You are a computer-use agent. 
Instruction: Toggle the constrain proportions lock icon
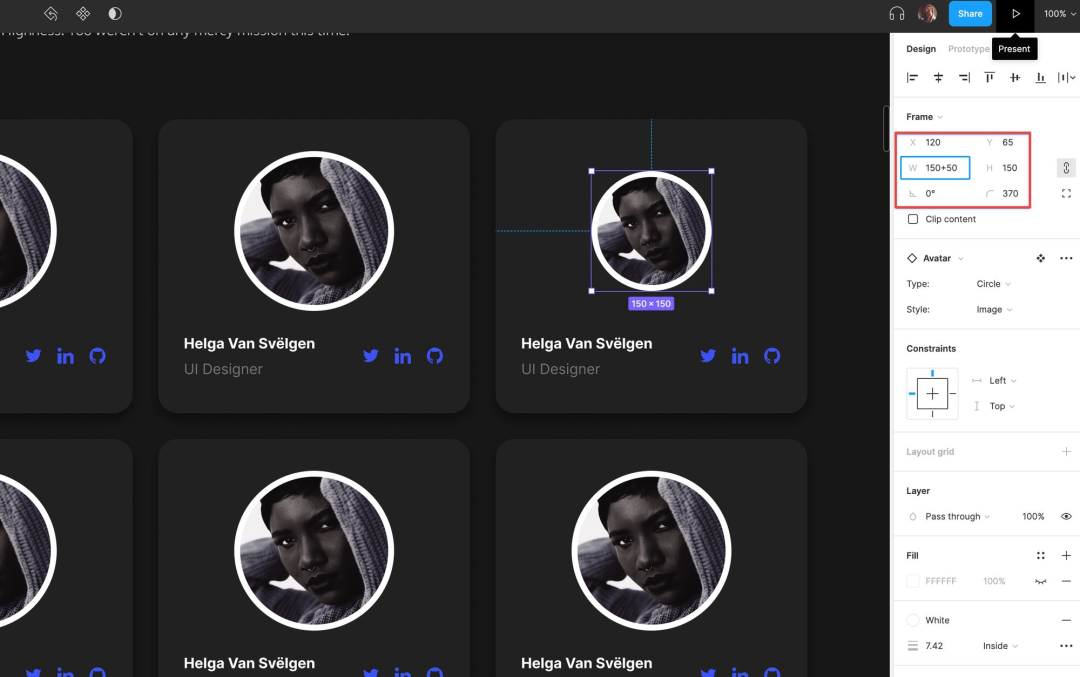(x=1066, y=168)
